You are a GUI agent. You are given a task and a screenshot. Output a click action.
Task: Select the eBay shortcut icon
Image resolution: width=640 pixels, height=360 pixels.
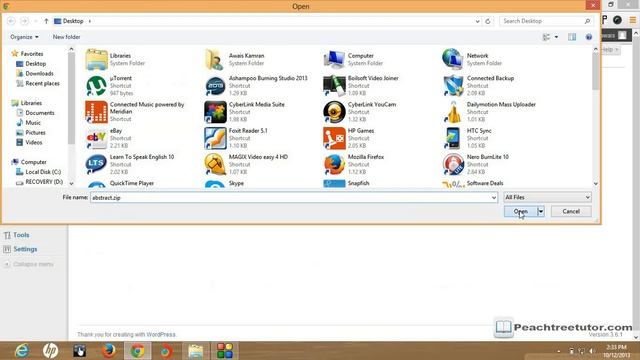click(x=96, y=138)
